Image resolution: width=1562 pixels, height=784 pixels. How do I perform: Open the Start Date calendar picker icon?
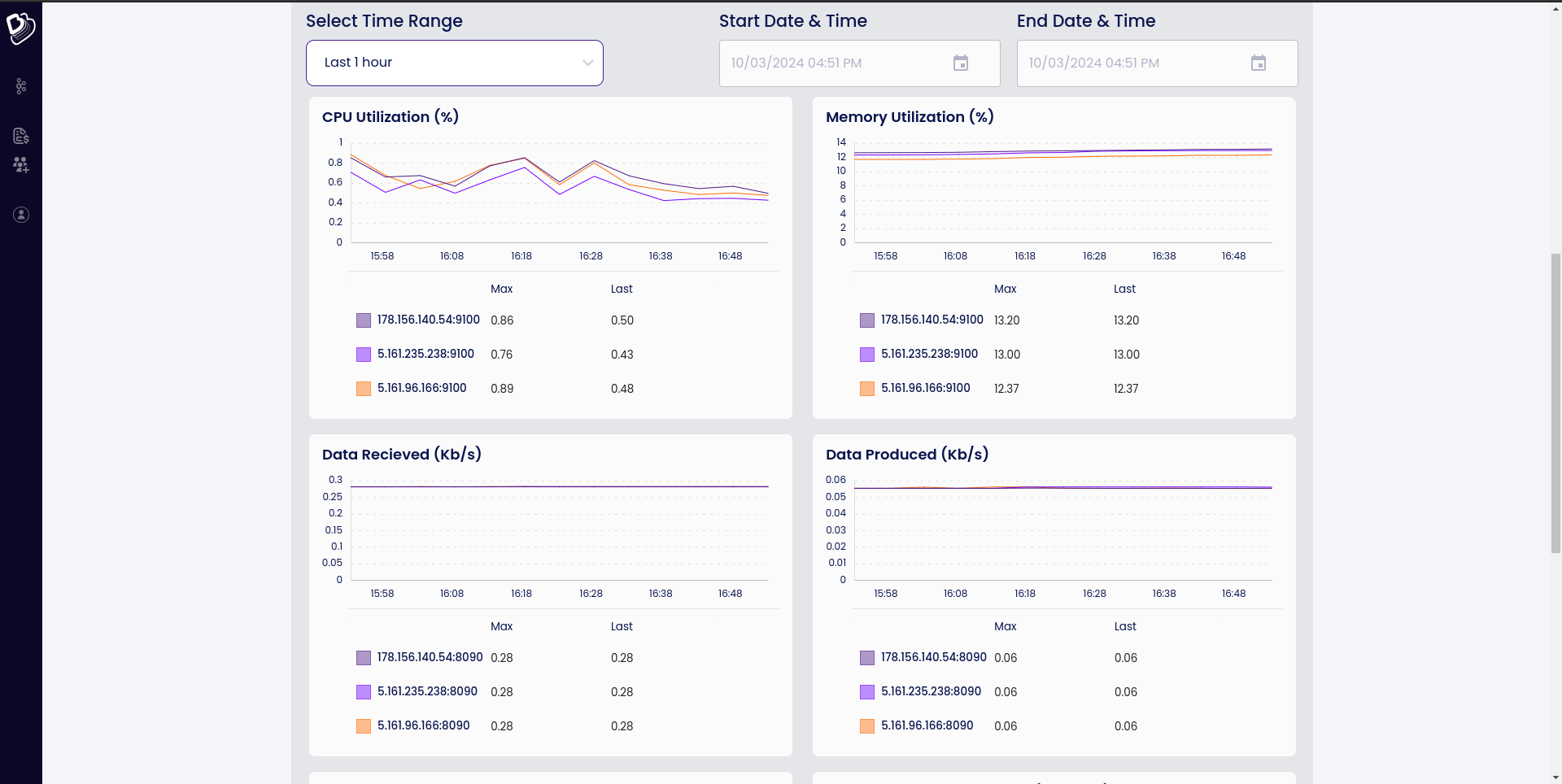[961, 63]
